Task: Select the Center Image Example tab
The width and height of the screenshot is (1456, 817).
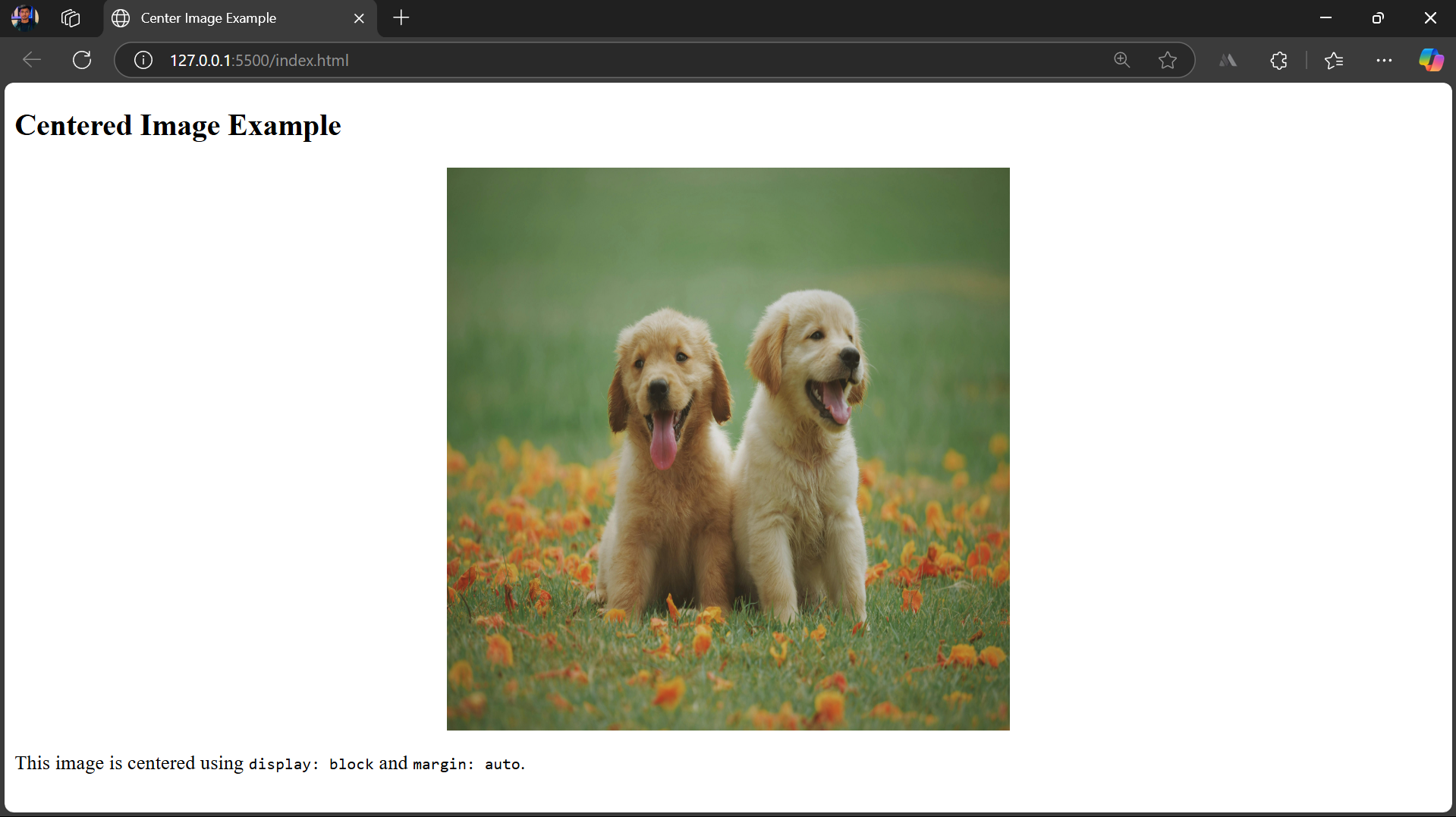Action: tap(240, 18)
